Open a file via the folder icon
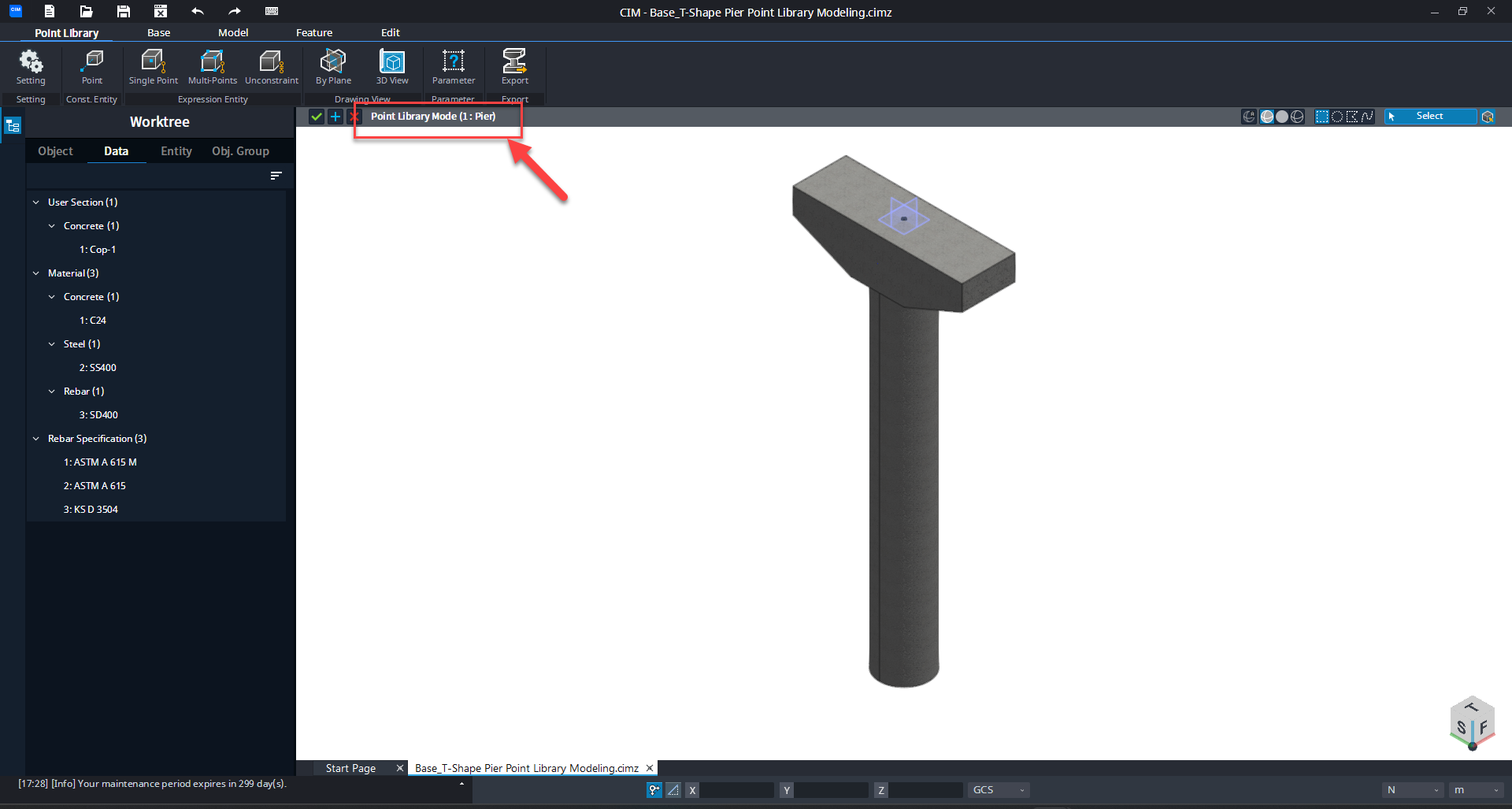 87,11
